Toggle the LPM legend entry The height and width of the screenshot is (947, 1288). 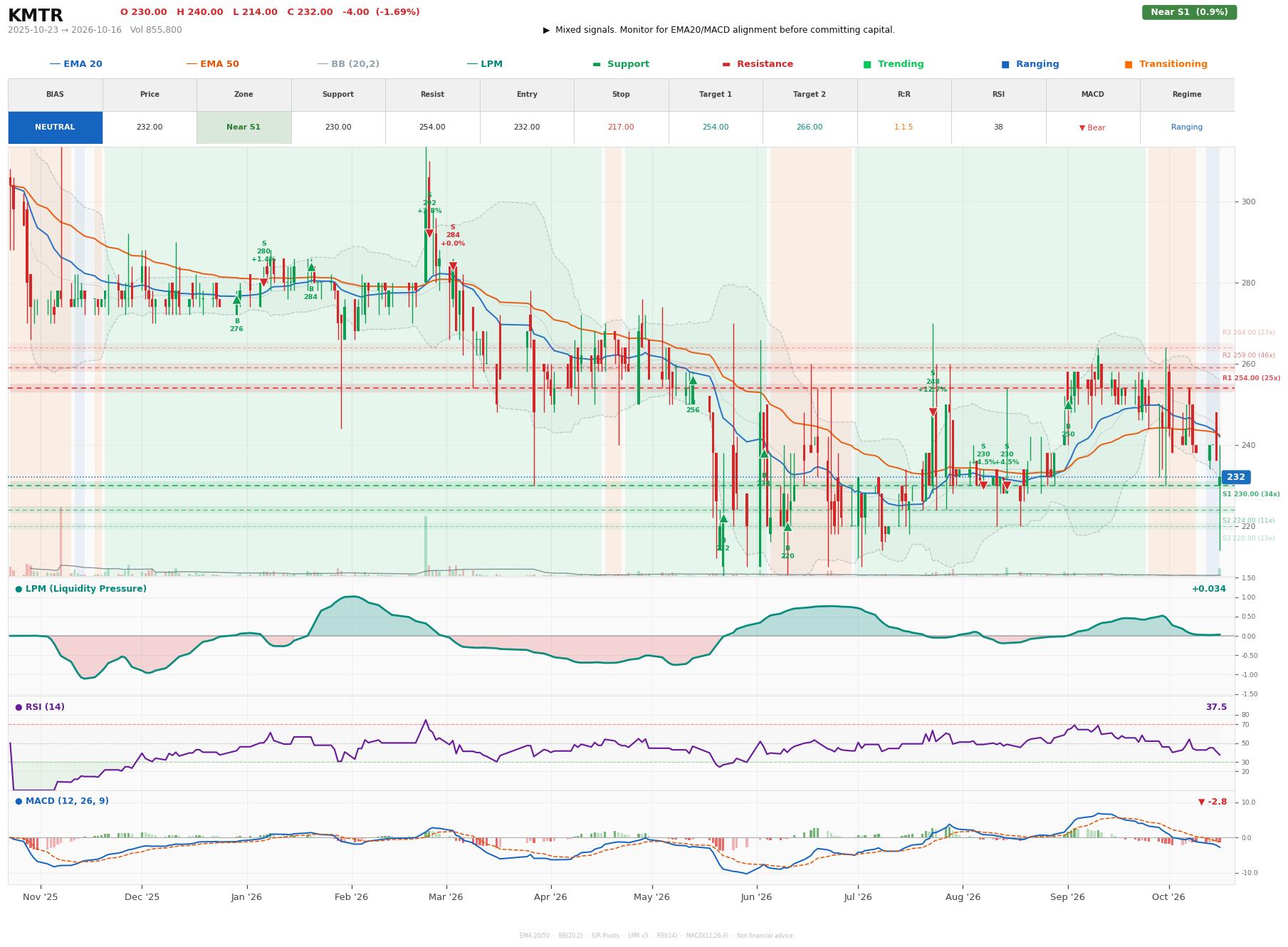tap(485, 64)
